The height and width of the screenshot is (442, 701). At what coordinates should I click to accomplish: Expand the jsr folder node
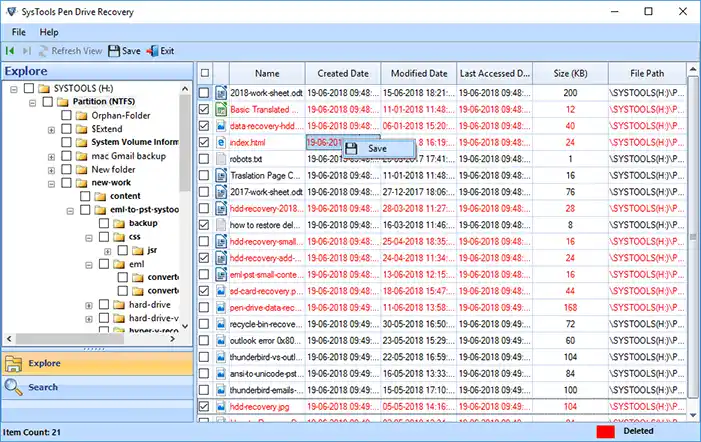(108, 252)
